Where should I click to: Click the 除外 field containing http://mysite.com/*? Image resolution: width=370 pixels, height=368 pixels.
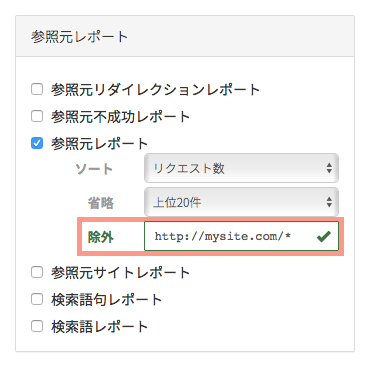tap(241, 236)
